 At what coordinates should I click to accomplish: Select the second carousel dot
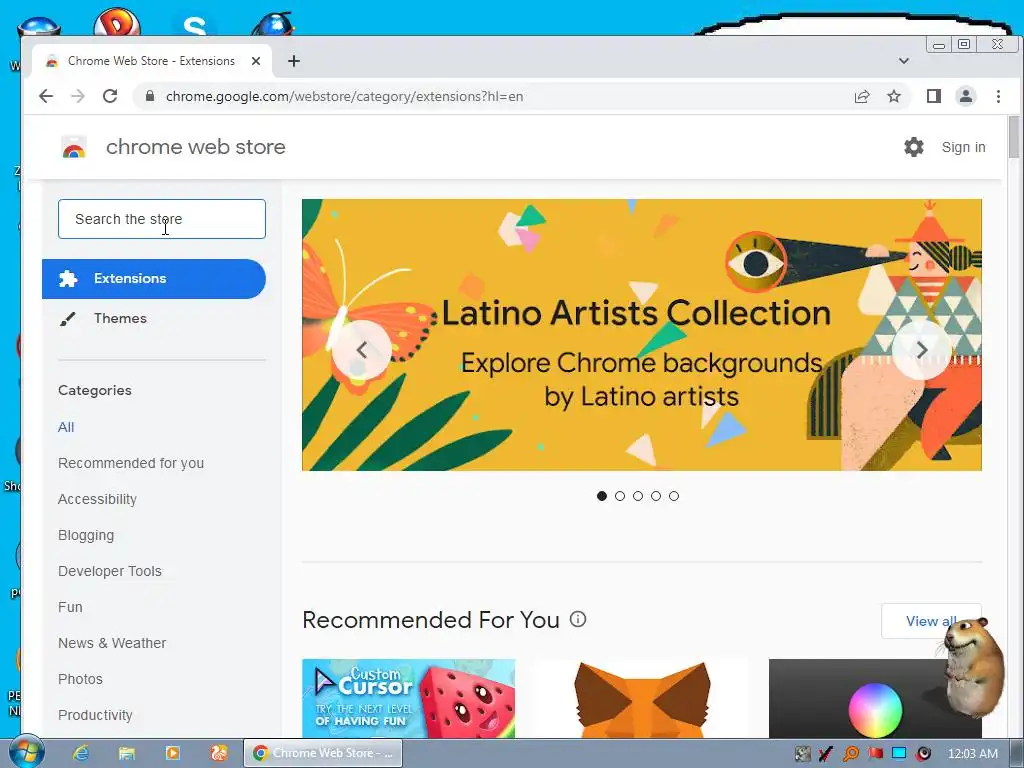[x=620, y=496]
